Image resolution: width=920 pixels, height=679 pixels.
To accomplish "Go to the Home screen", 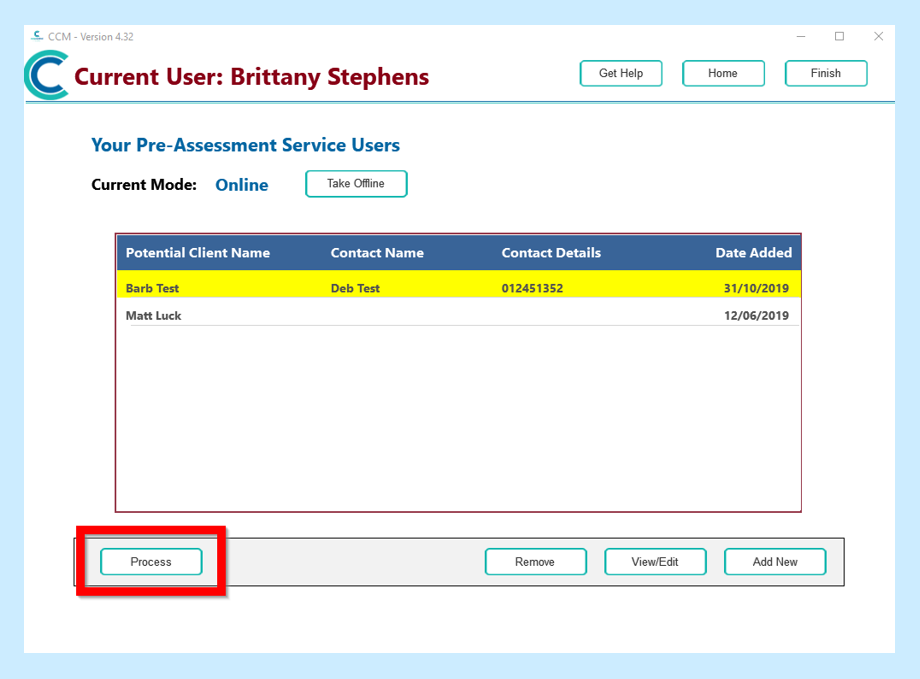I will (x=723, y=74).
